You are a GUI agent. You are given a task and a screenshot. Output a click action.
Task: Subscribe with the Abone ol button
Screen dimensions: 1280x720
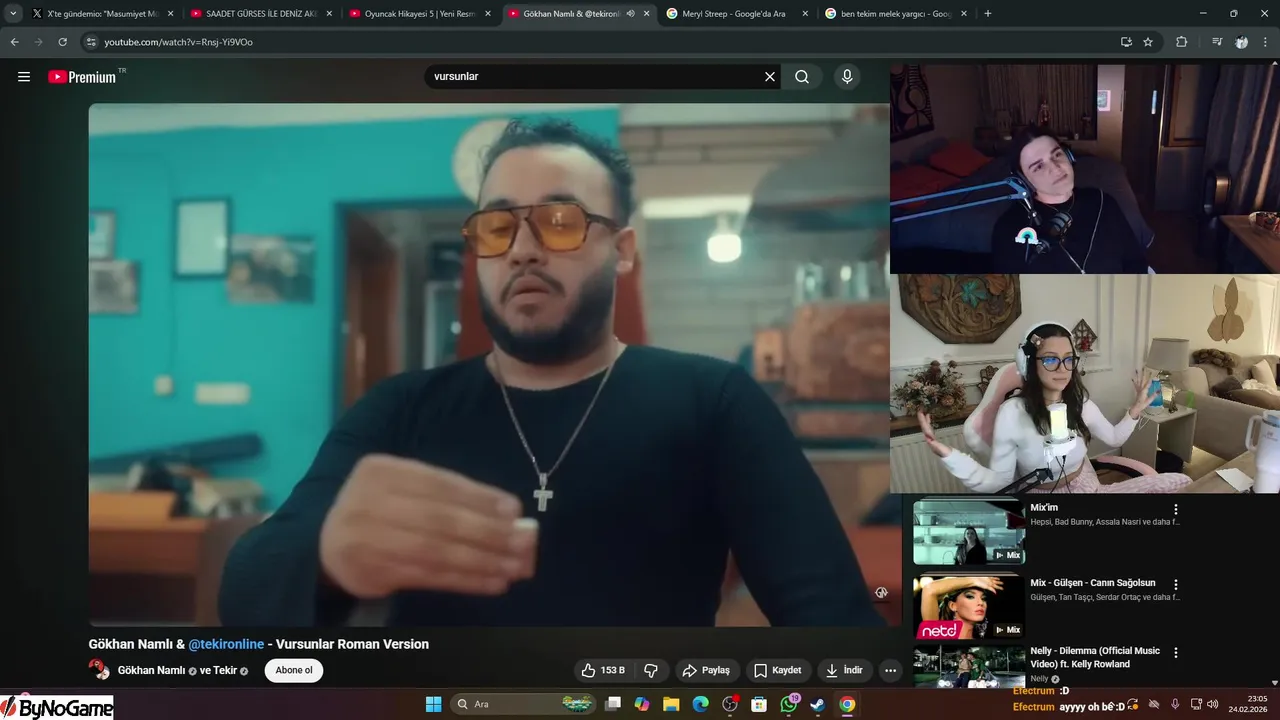[x=294, y=670]
